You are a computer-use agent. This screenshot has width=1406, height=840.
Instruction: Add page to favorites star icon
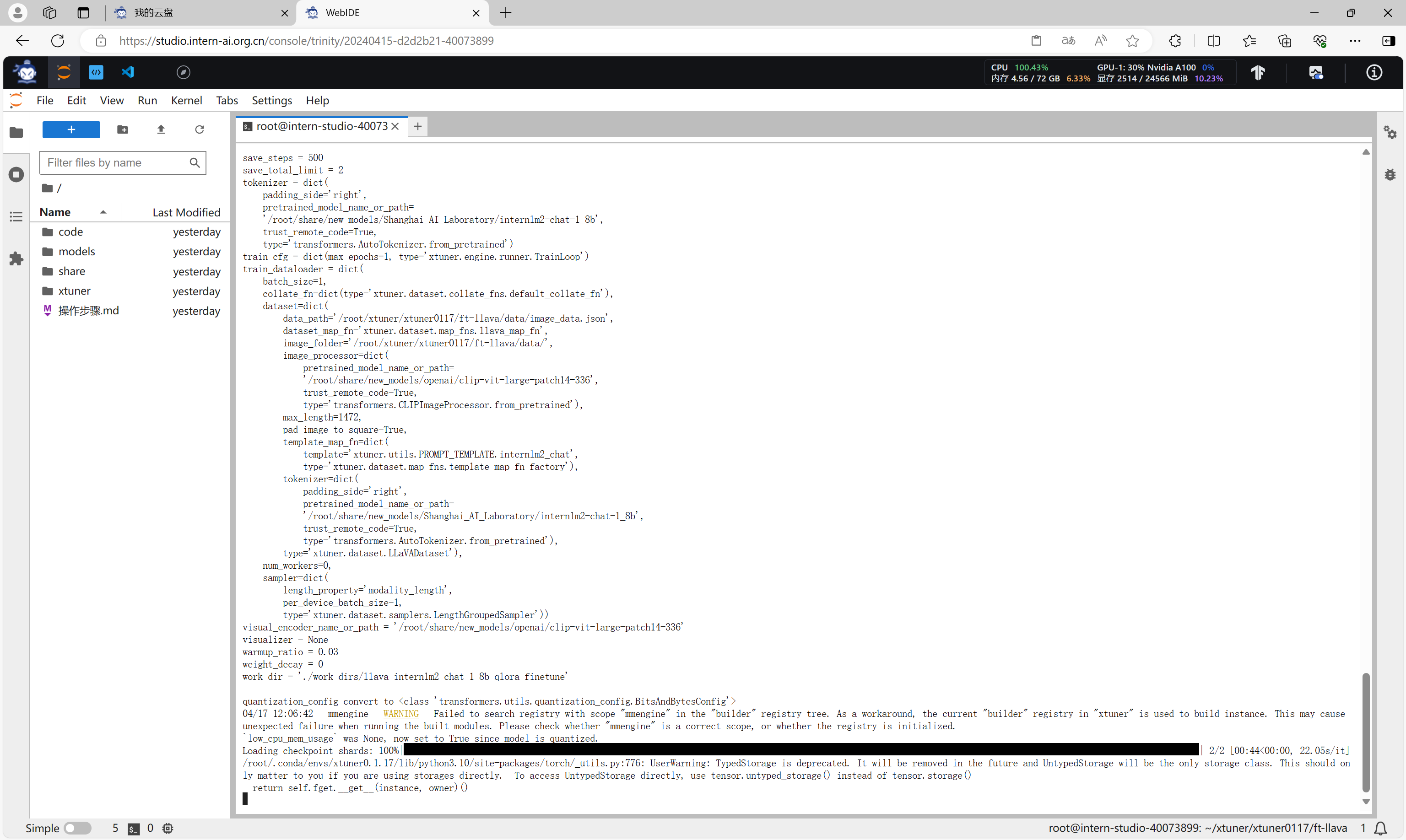click(x=1132, y=41)
